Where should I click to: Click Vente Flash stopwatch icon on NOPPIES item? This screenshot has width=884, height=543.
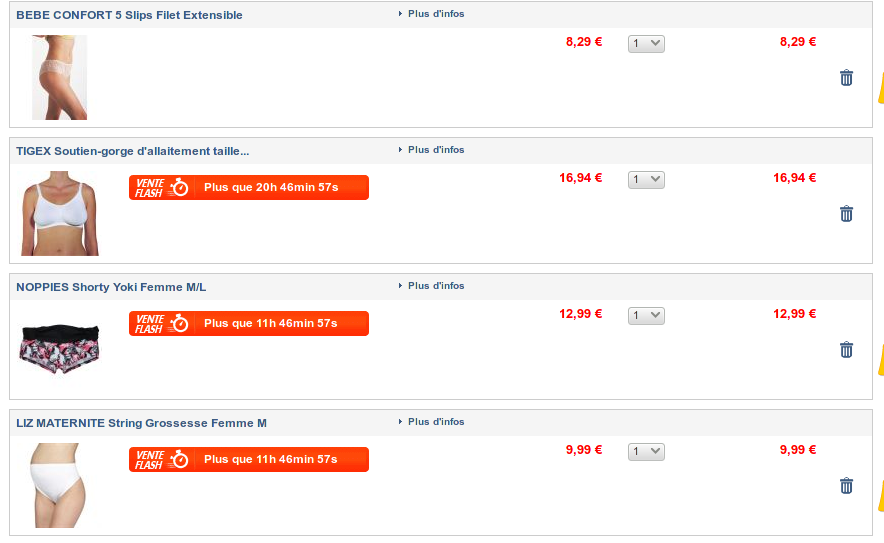click(180, 323)
